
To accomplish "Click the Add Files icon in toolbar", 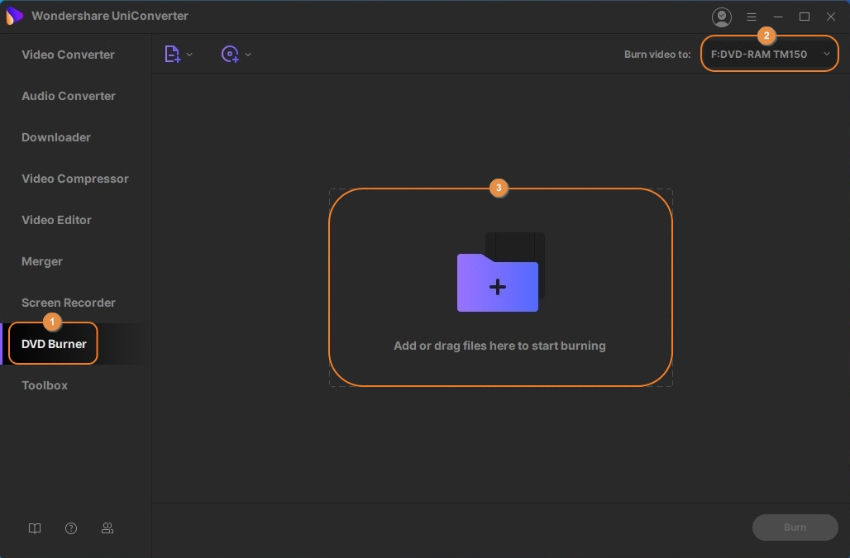I will click(x=172, y=54).
